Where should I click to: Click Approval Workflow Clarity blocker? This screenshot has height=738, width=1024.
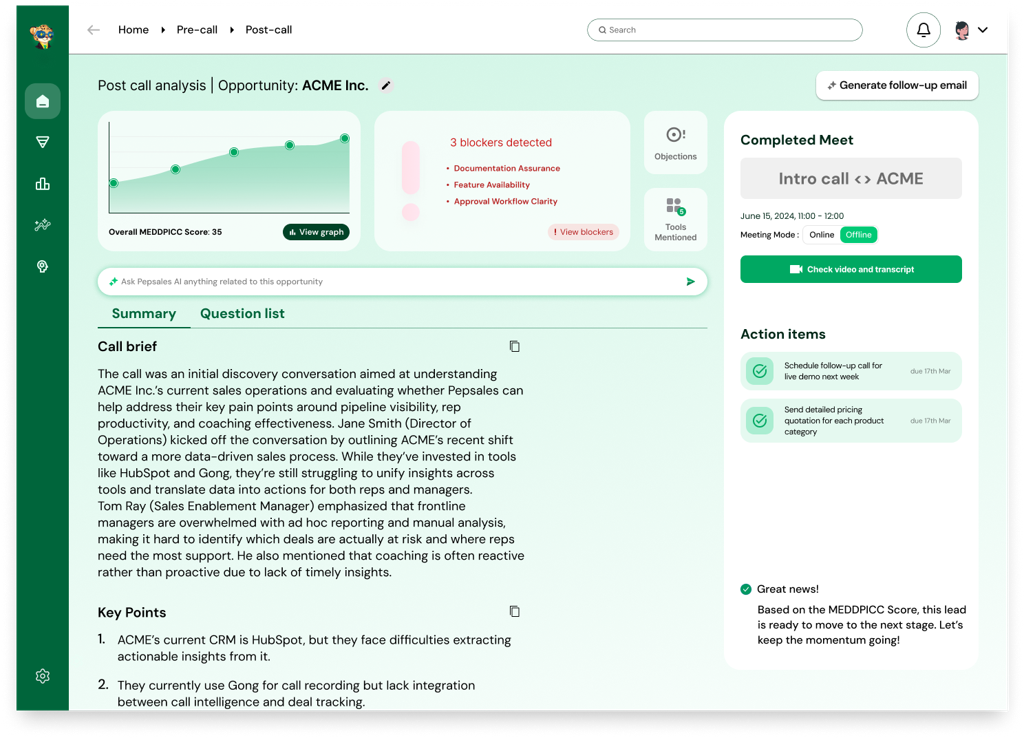[x=505, y=201]
